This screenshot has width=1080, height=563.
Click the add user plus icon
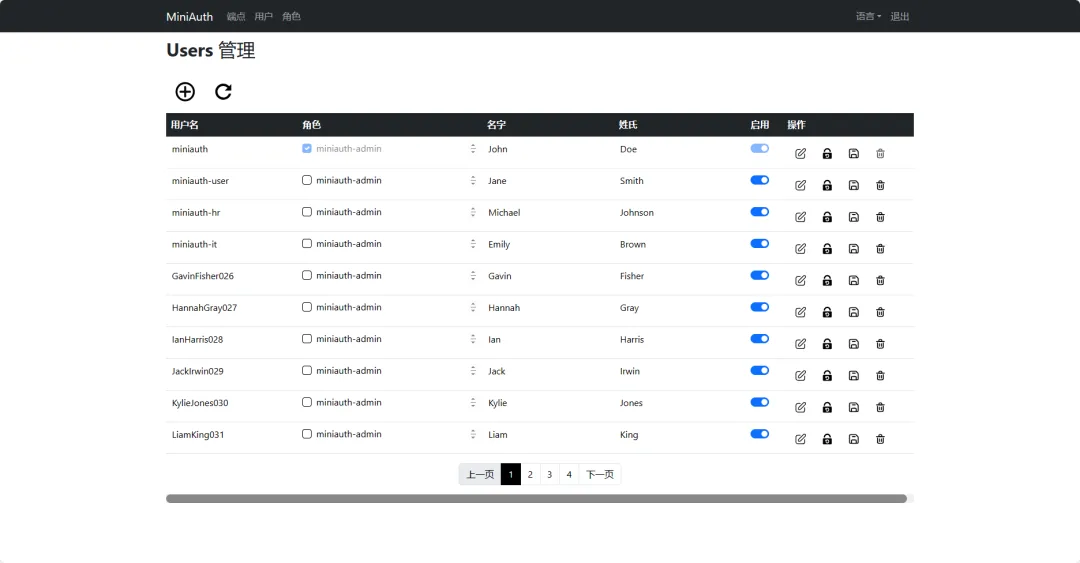(x=185, y=92)
